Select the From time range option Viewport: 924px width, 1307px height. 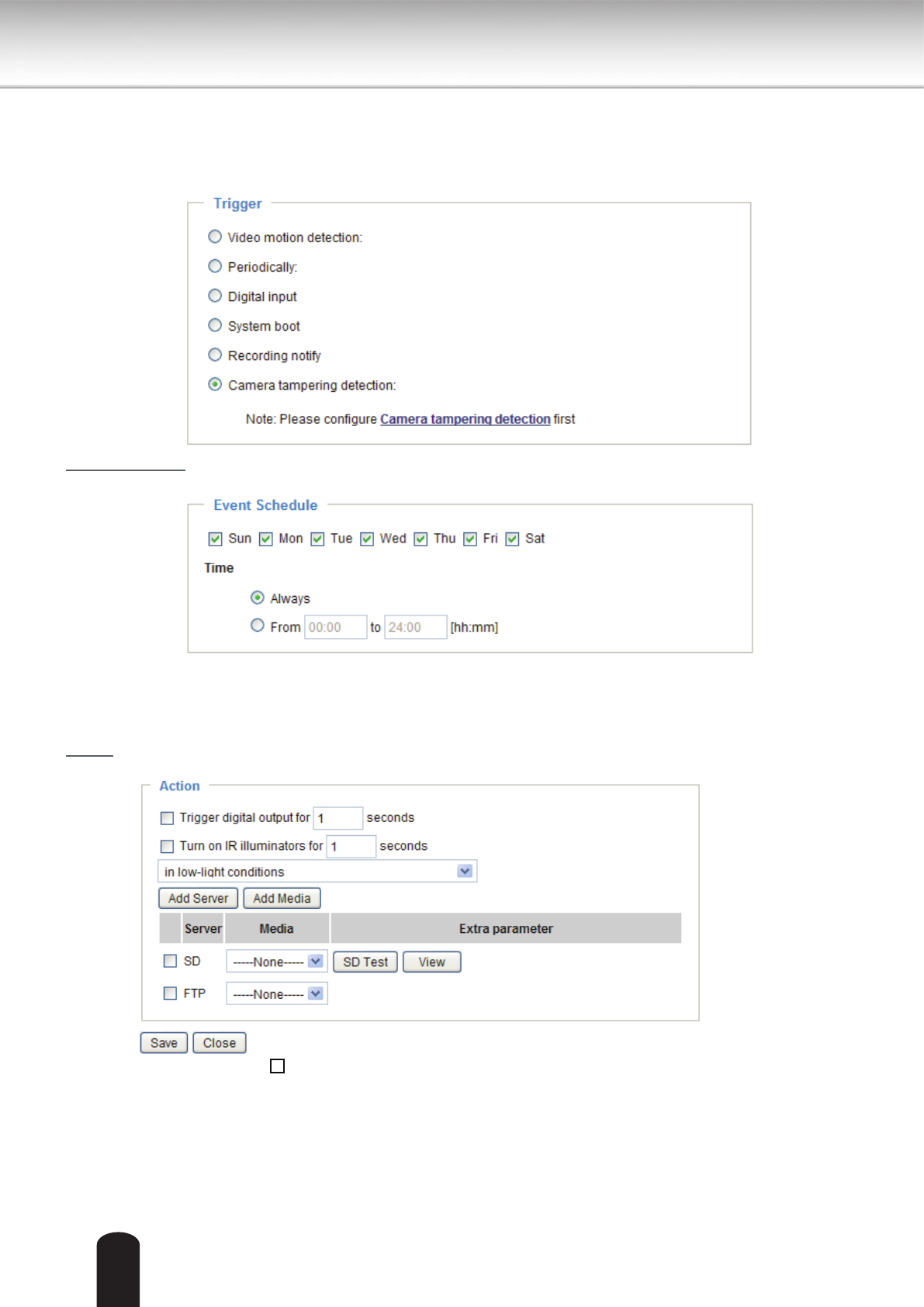click(x=258, y=626)
